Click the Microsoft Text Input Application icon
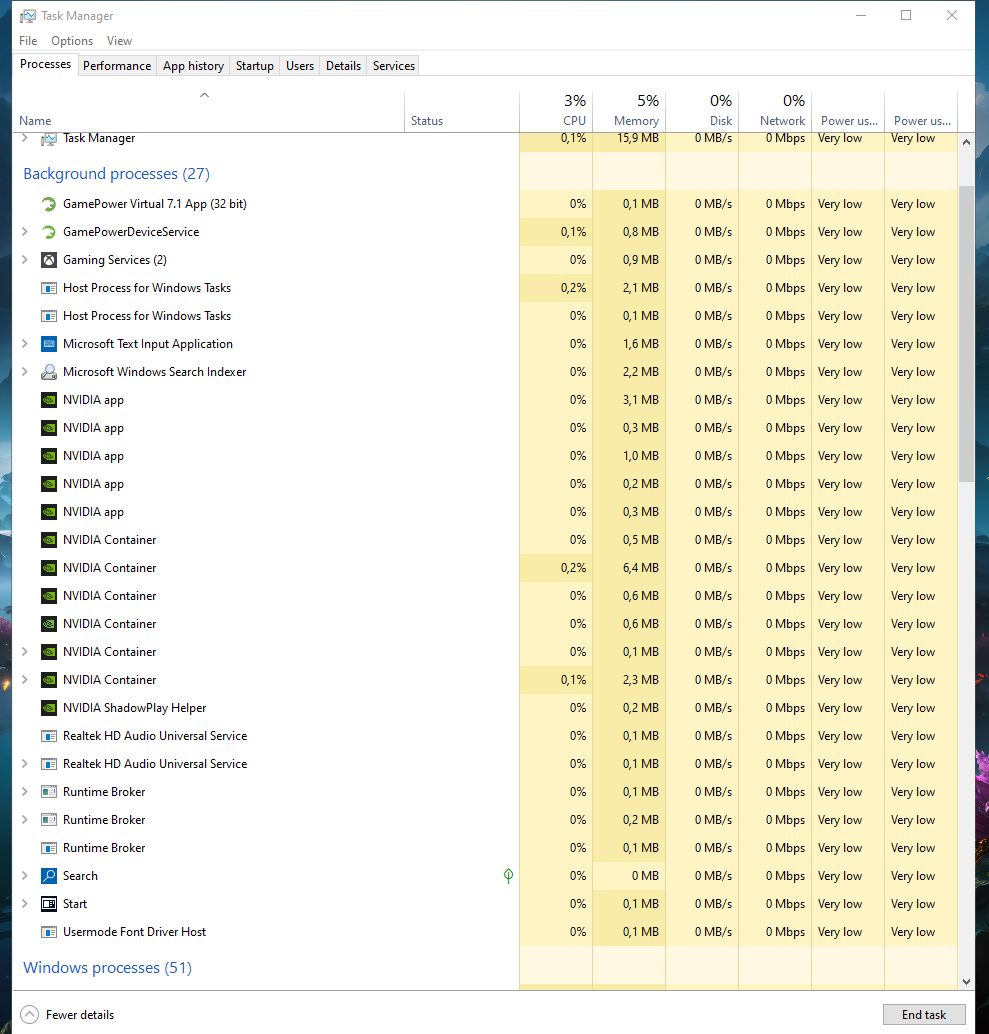This screenshot has height=1034, width=989. click(x=49, y=344)
